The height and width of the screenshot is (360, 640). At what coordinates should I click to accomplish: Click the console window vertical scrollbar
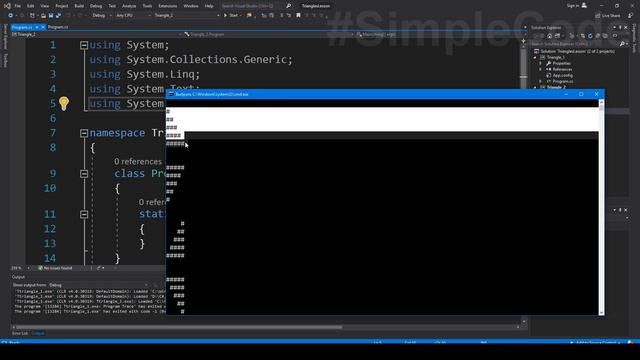tap(601, 207)
